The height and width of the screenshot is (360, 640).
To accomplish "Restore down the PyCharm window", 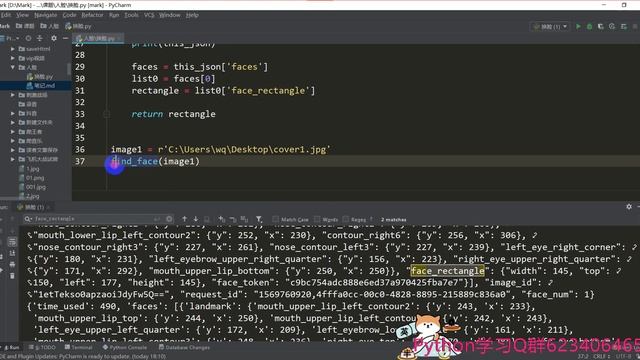I will [x=624, y=5].
